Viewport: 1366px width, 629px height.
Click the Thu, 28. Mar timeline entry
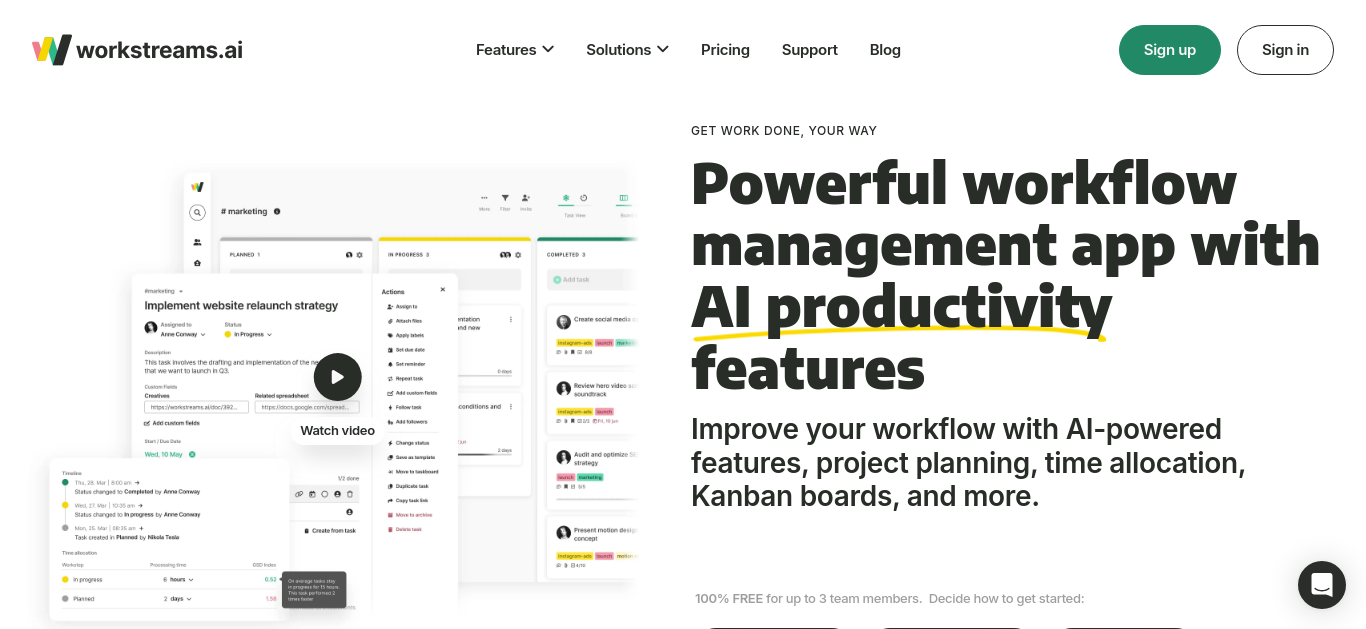[x=132, y=486]
